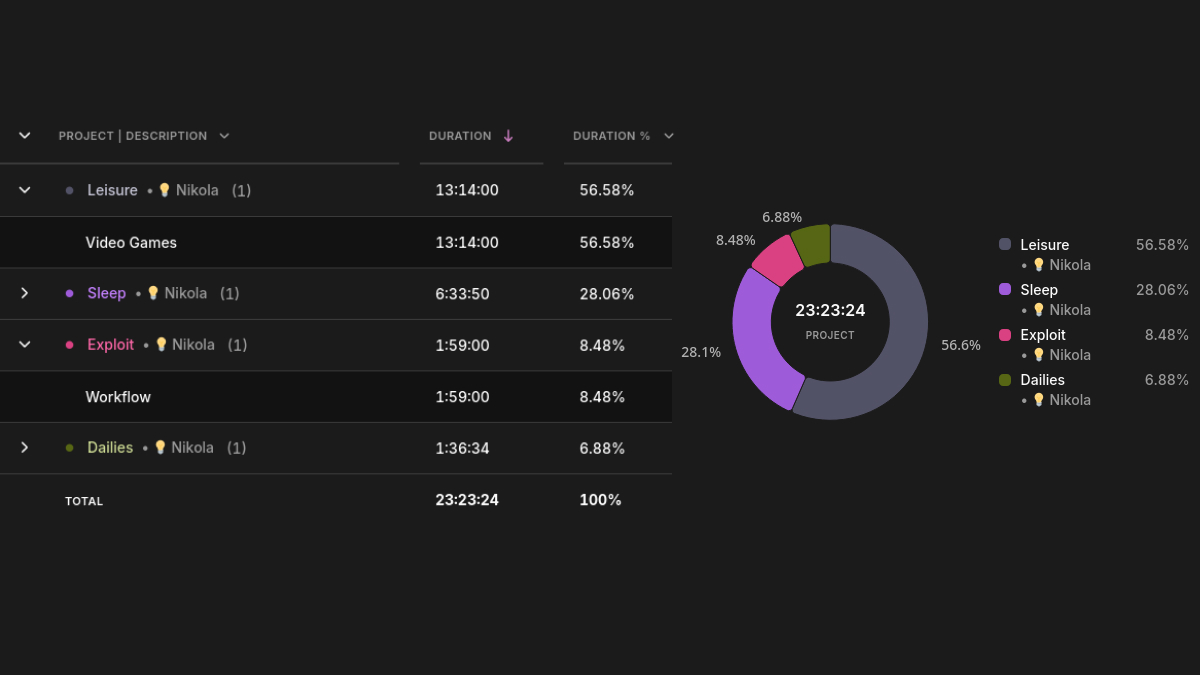This screenshot has height=675, width=1200.
Task: Click the legend lightbulb under Sleep
Action: (x=1039, y=310)
